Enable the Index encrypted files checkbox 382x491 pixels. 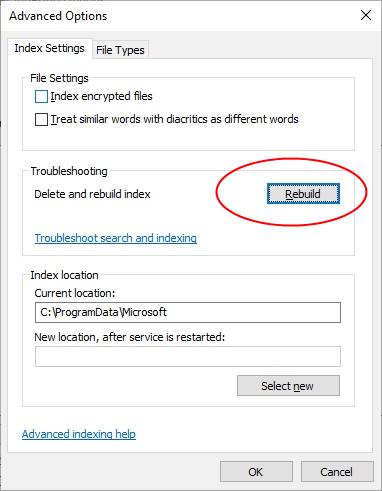[x=41, y=97]
